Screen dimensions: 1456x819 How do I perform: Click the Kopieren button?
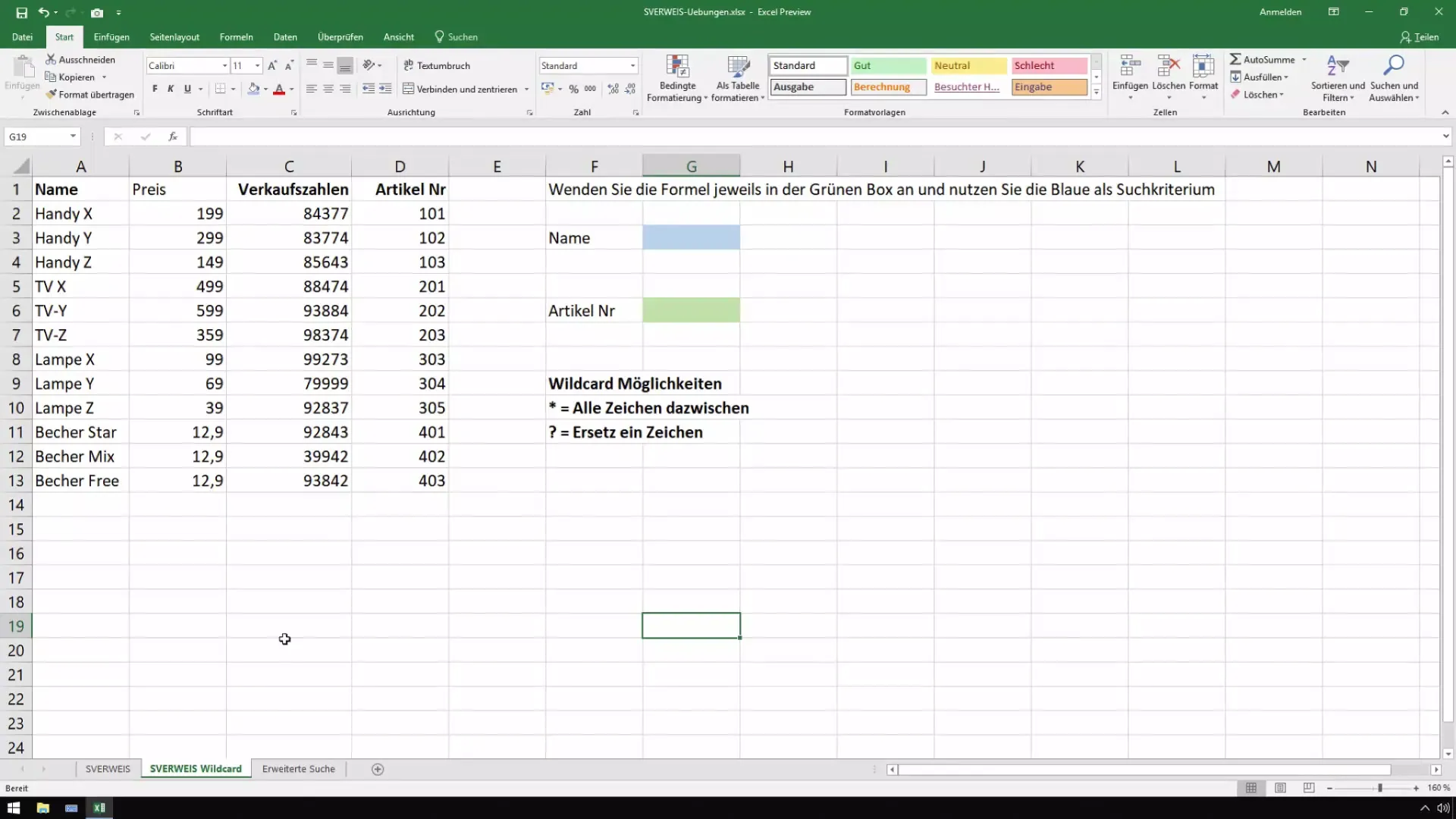[71, 77]
